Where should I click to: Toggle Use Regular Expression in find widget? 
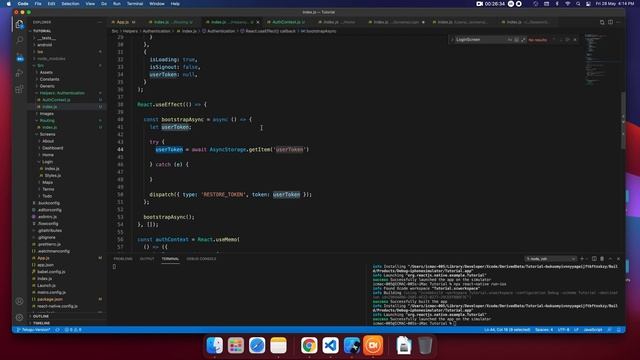523,40
